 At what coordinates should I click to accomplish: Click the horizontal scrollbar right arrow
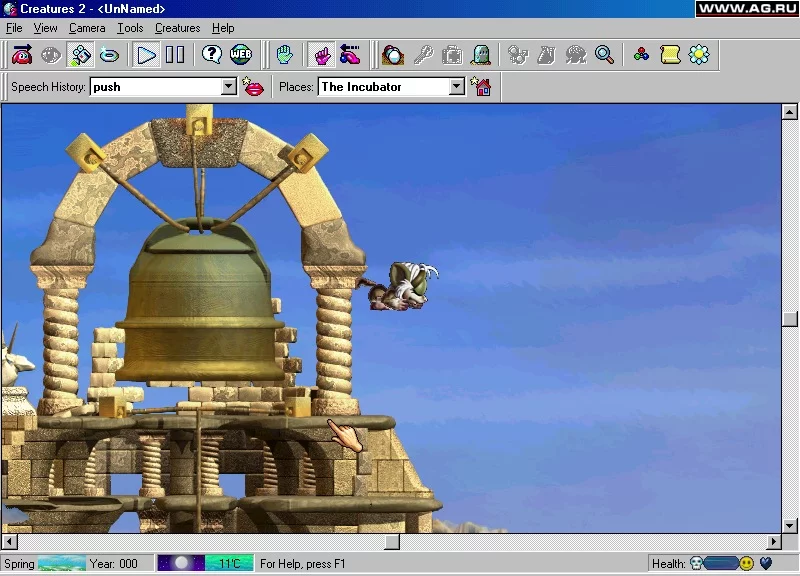pos(773,541)
